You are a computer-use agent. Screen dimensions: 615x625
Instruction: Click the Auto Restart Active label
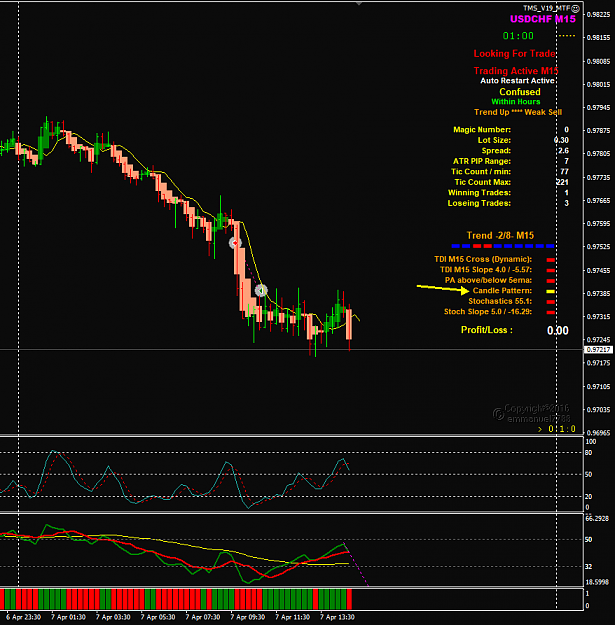(x=517, y=81)
